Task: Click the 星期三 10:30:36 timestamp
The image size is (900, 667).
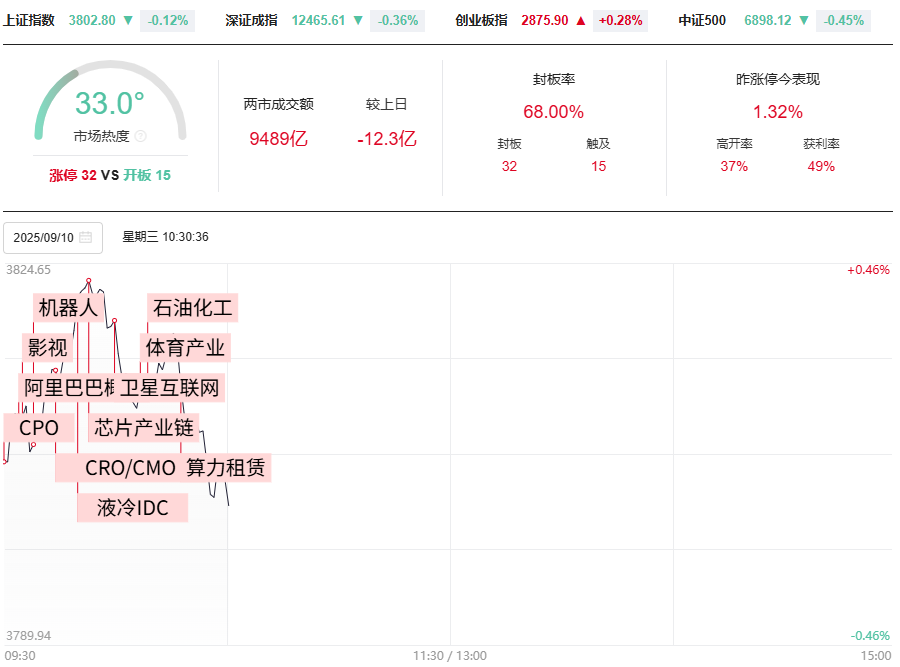Action: (165, 237)
